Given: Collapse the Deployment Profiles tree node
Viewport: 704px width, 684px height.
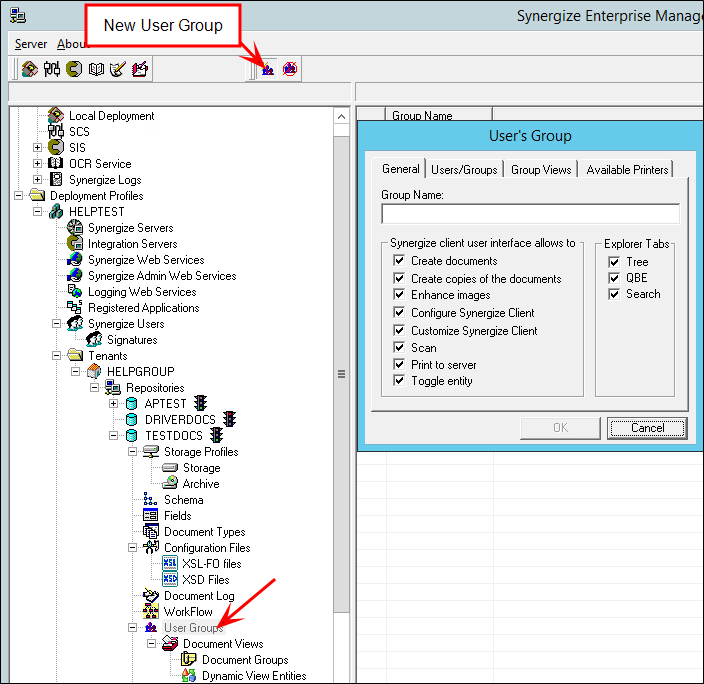Looking at the screenshot, I should click(x=19, y=196).
